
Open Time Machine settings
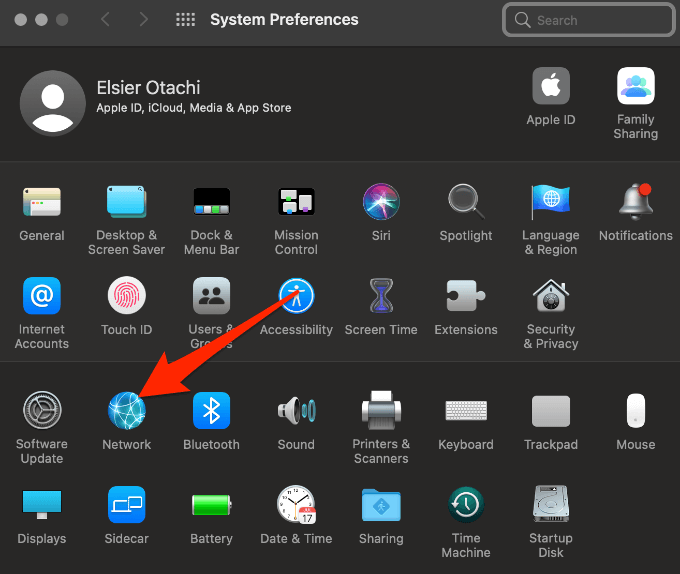466,505
